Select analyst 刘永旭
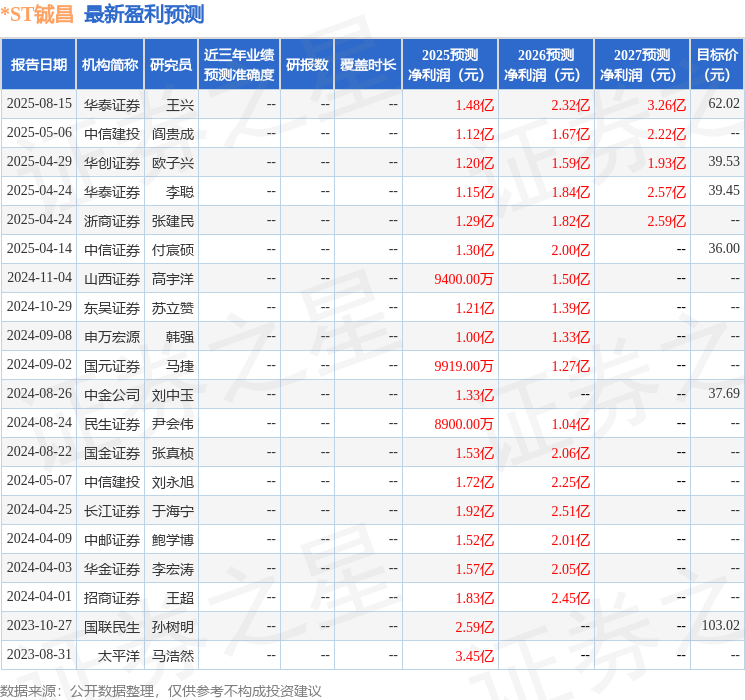Screen dimensions: 745x700 [173, 482]
